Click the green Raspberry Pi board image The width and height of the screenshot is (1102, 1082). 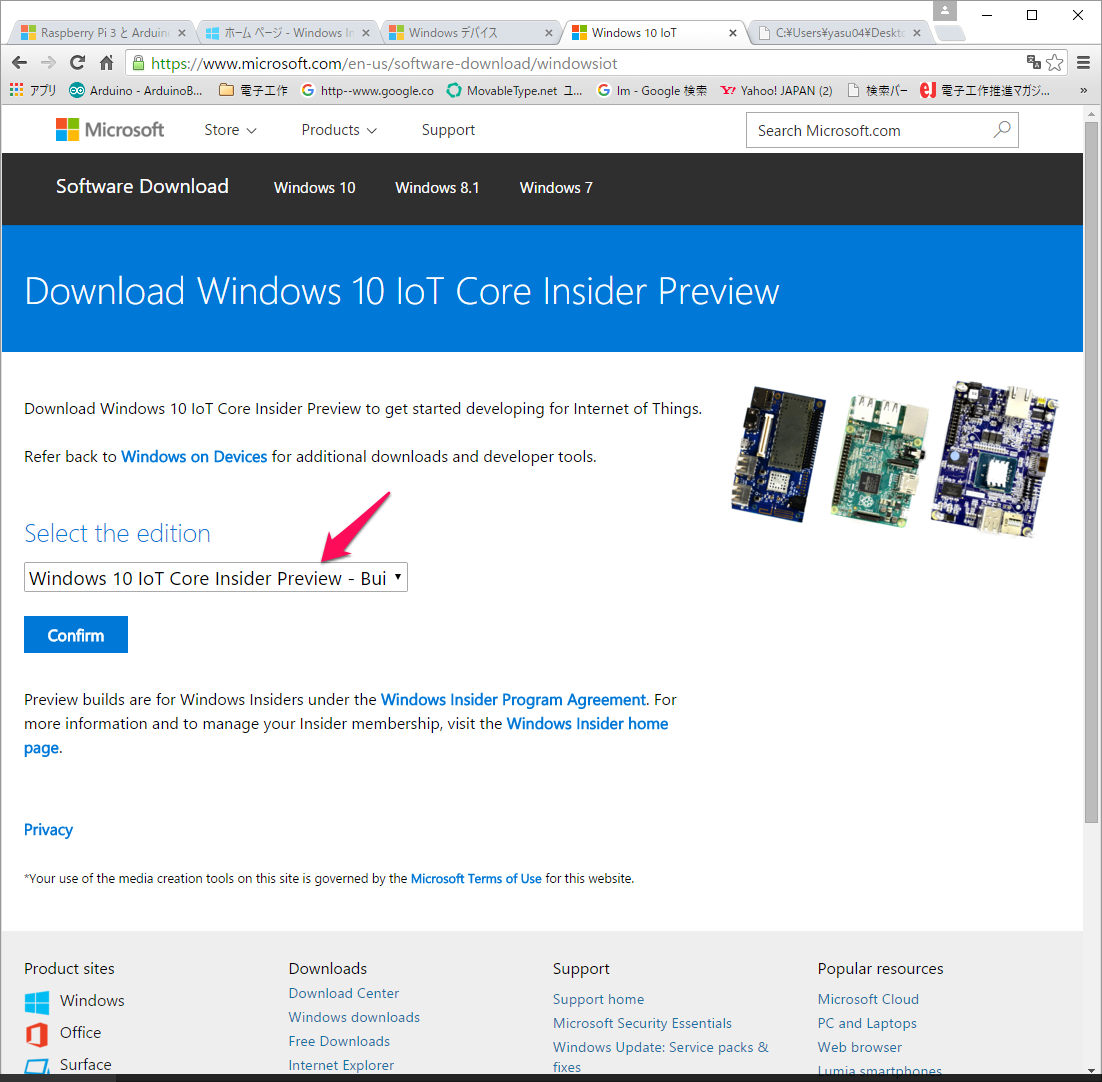[878, 460]
